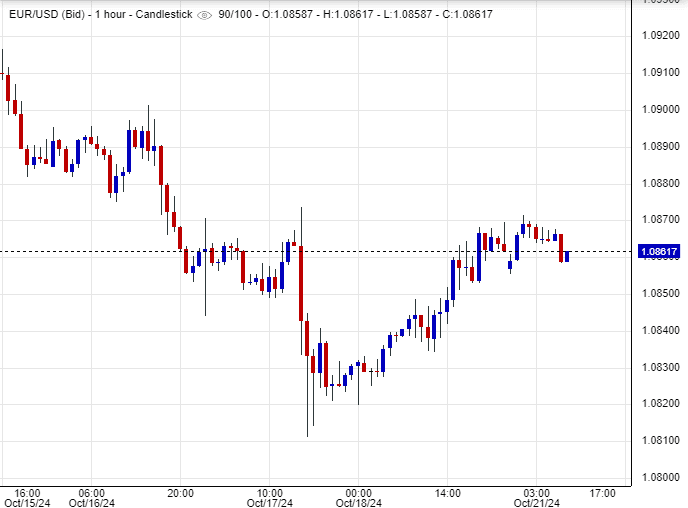Viewport: 688px width, 508px height.
Task: Click the 1.08400 price axis label
Action: click(659, 330)
